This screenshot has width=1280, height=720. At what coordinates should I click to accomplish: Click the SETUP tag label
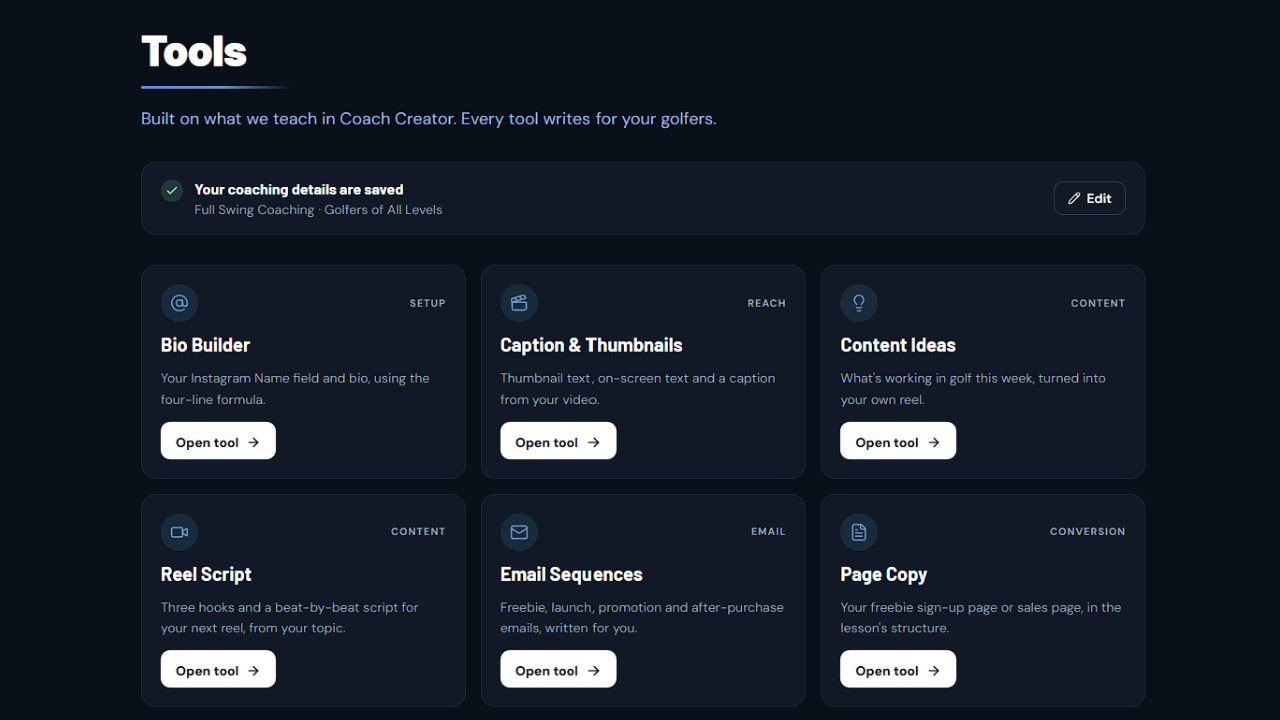pos(427,303)
